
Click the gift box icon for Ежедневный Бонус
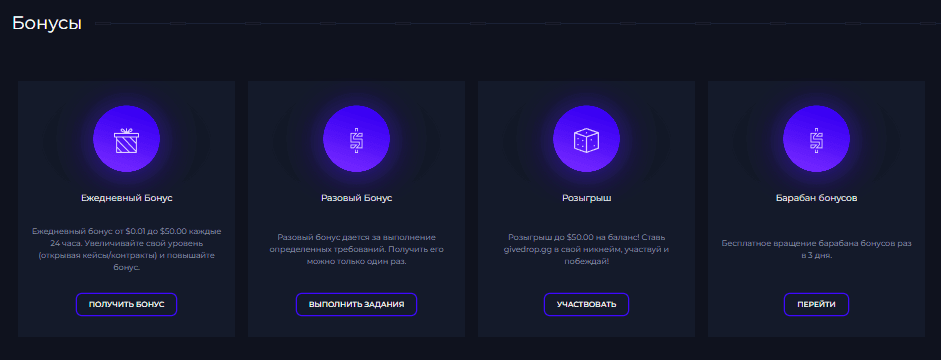point(126,140)
